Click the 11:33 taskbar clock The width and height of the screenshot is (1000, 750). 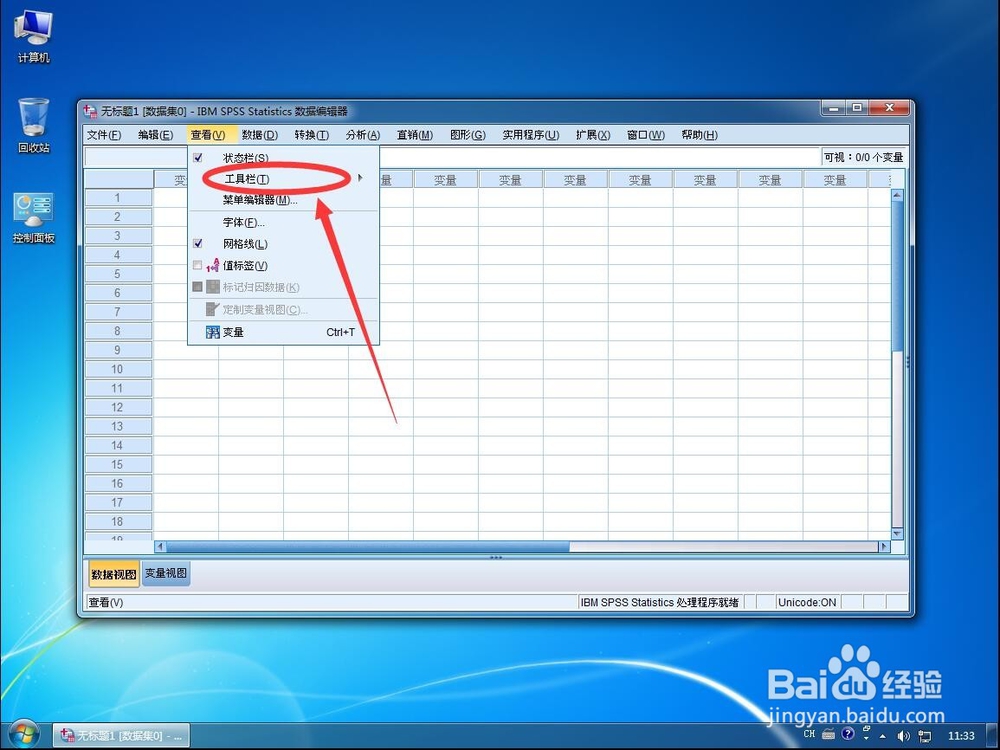pos(961,736)
